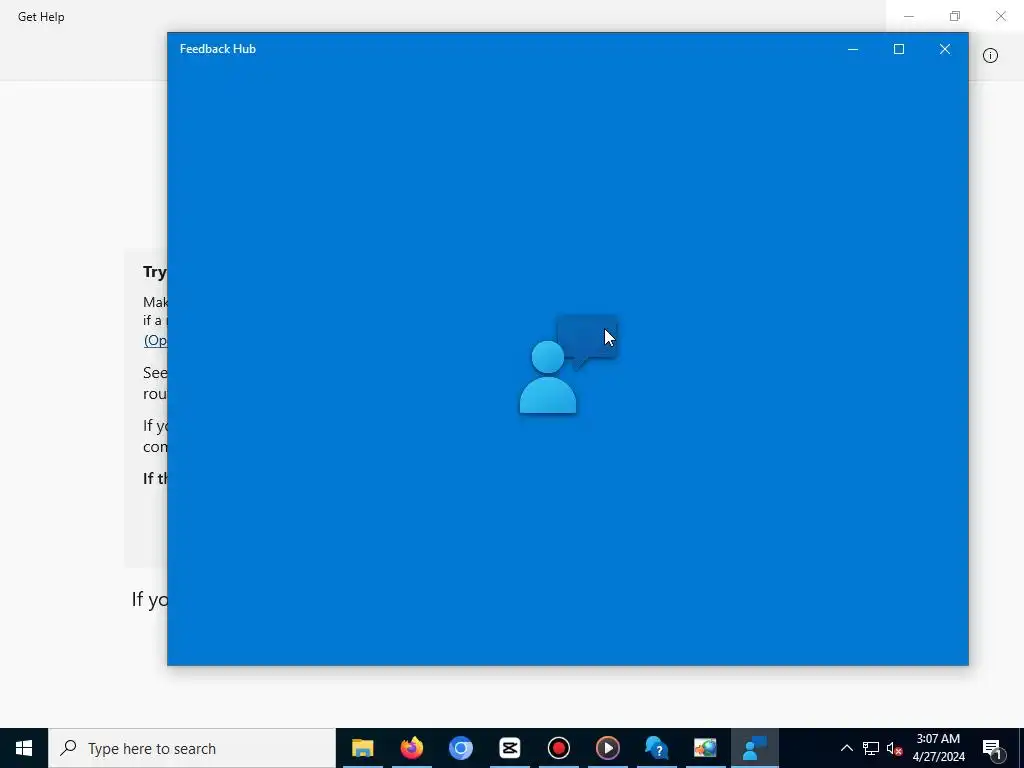This screenshot has width=1024, height=768.
Task: Close the Get Help window
Action: (x=1000, y=16)
